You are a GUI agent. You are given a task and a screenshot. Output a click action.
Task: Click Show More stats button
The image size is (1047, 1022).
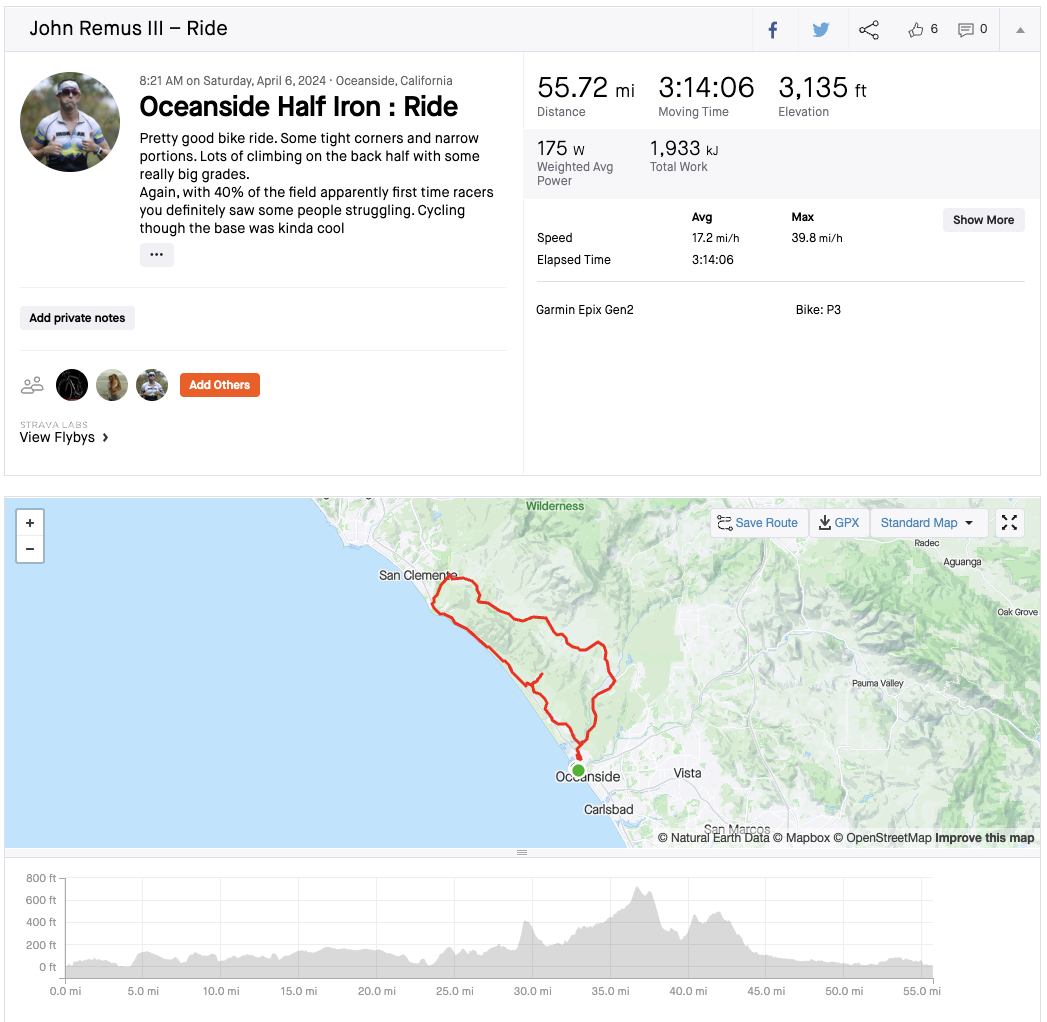point(983,220)
